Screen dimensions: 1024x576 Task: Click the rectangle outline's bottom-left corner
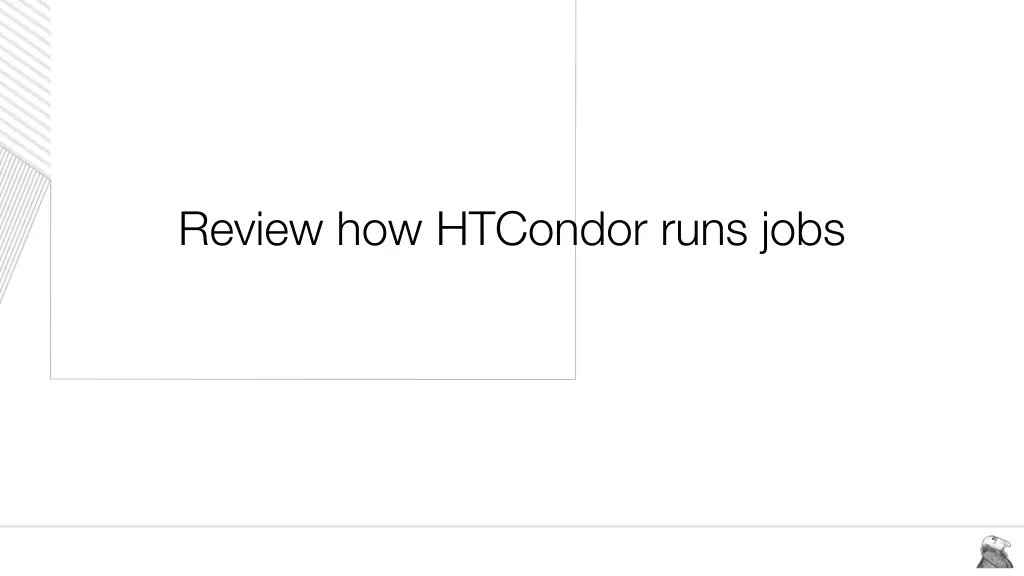pos(51,379)
